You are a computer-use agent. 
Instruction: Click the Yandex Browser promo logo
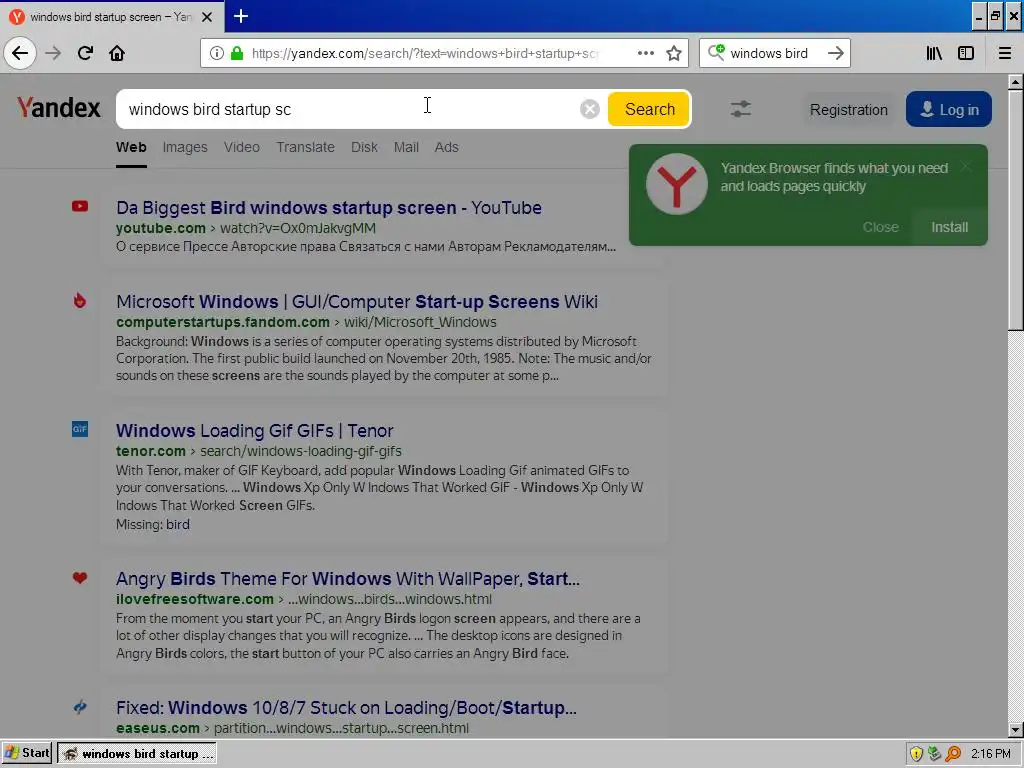677,184
